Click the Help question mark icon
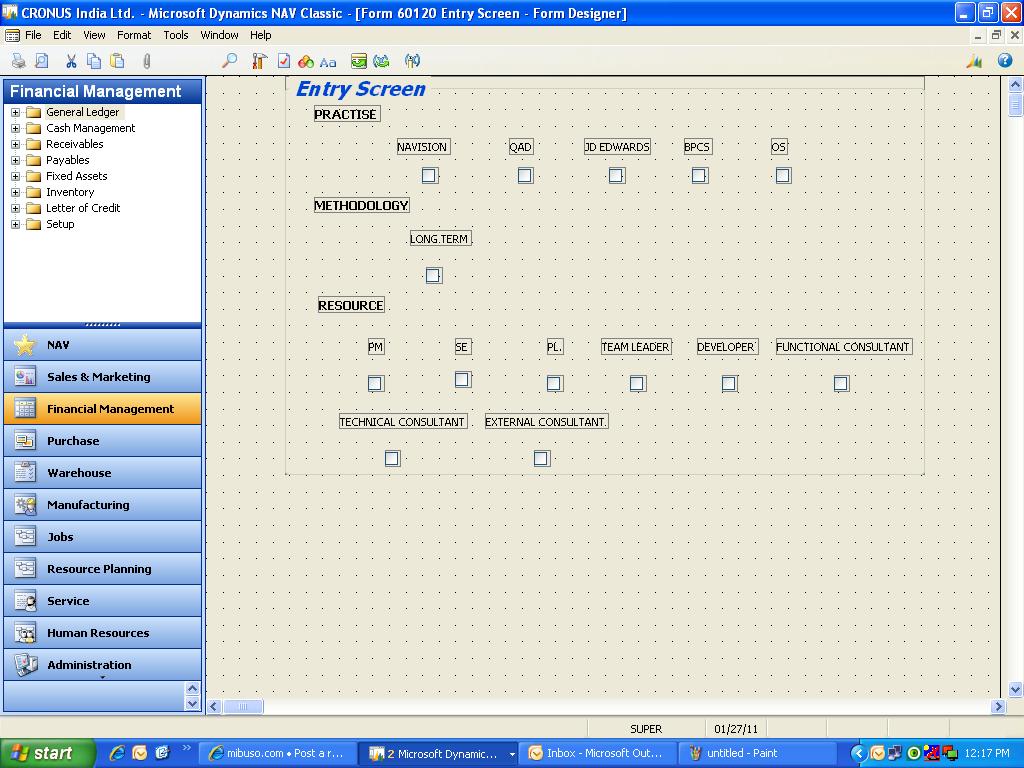 coord(1005,61)
